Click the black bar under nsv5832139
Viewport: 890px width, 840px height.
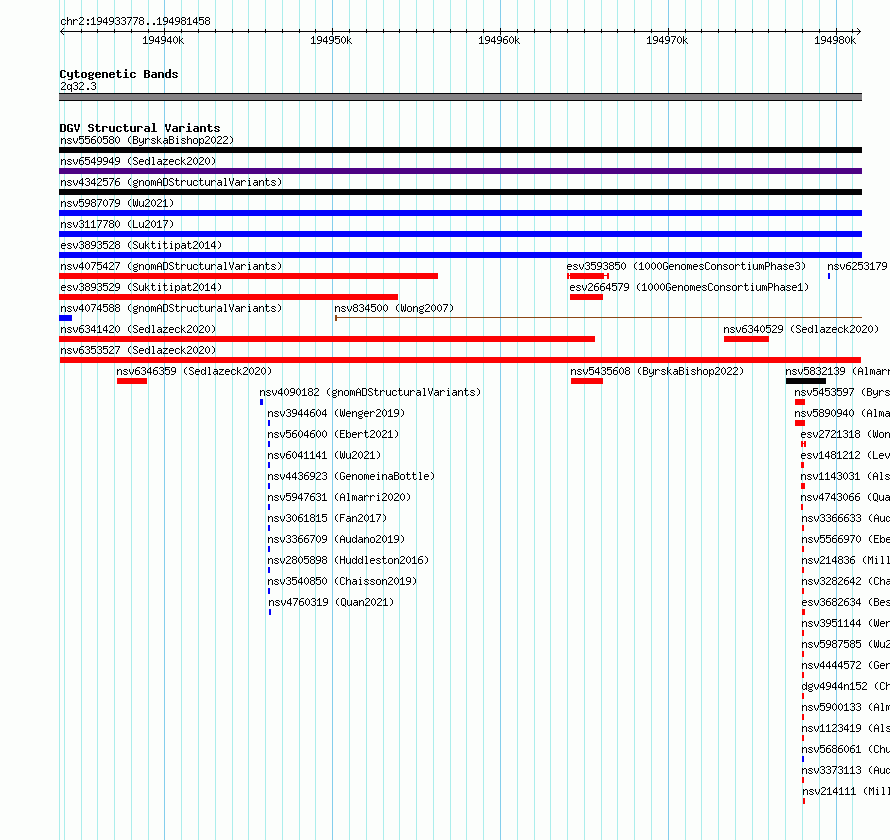tap(805, 381)
